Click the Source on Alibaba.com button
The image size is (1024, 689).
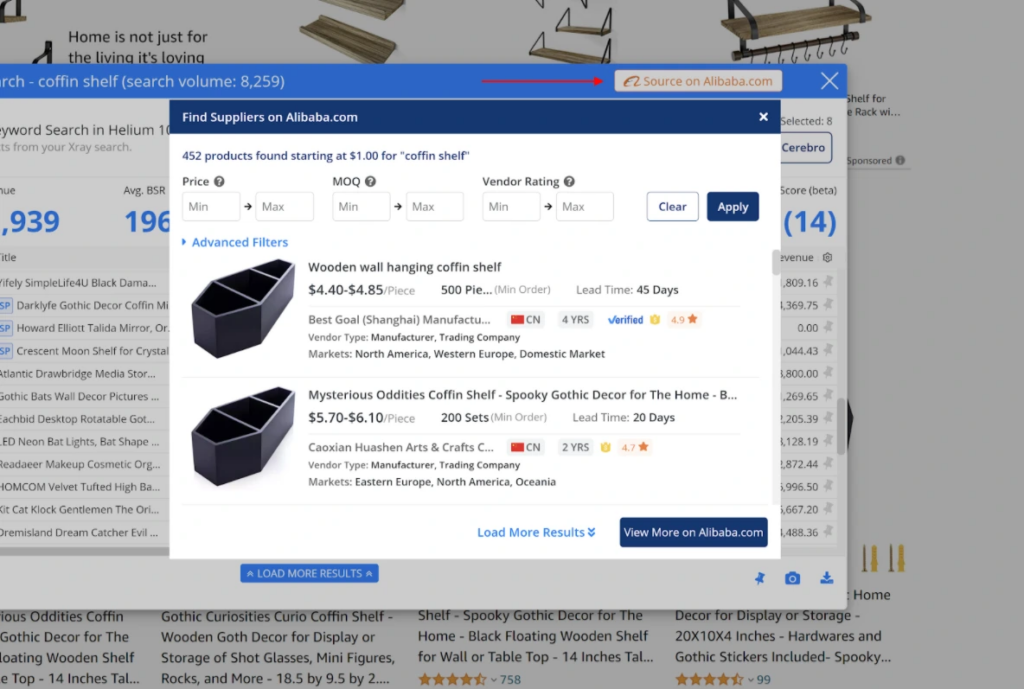[x=697, y=80]
